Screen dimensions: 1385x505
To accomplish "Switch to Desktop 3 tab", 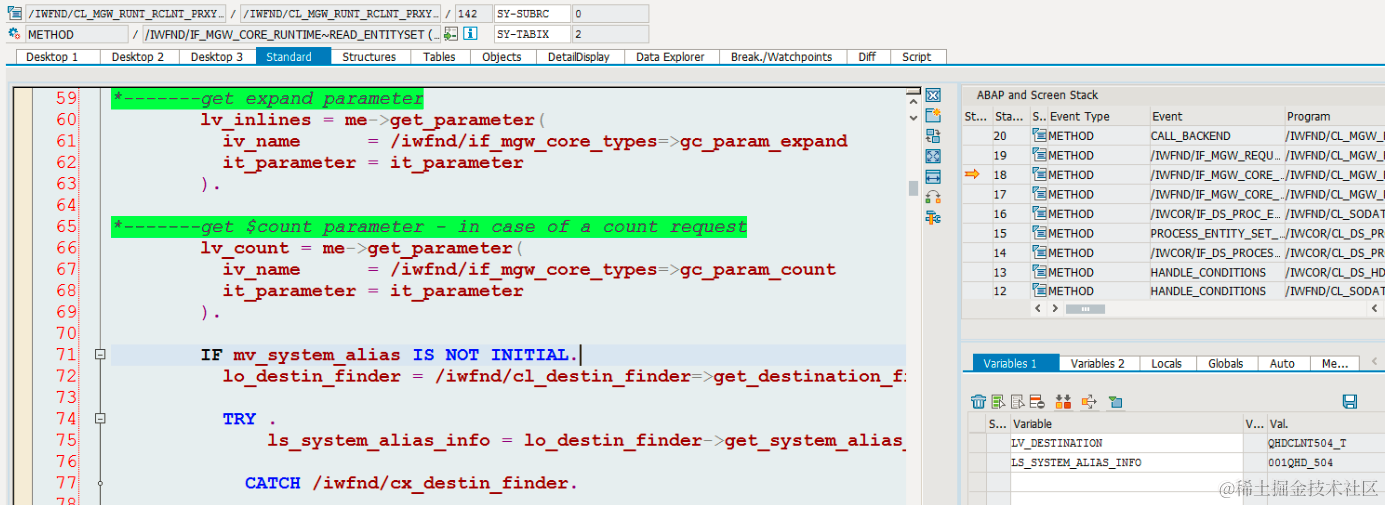I will (217, 57).
